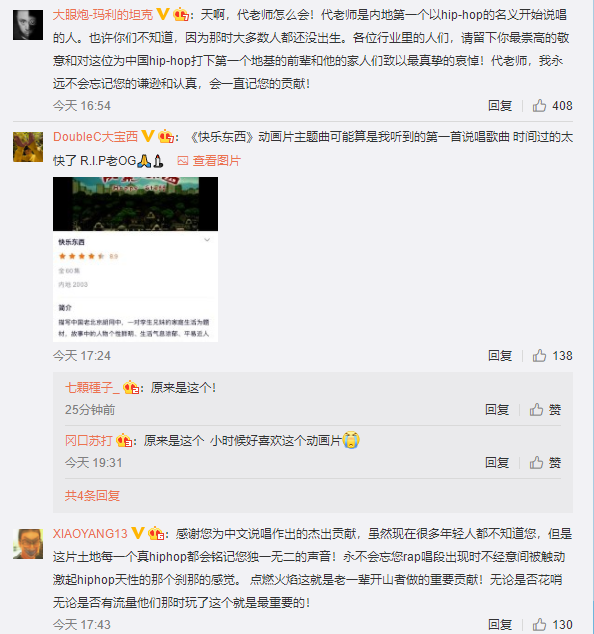Open 大眼炮-玛利的坦克 profile avatar
This screenshot has width=594, height=634.
tap(28, 25)
